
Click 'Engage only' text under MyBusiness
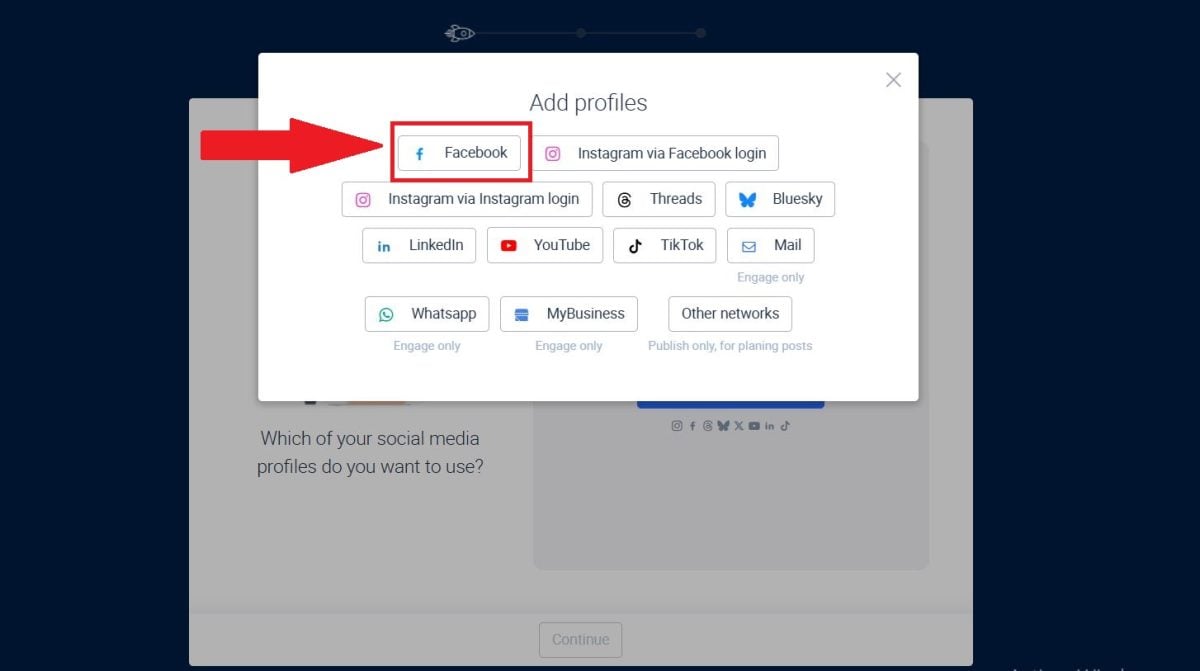click(x=569, y=346)
